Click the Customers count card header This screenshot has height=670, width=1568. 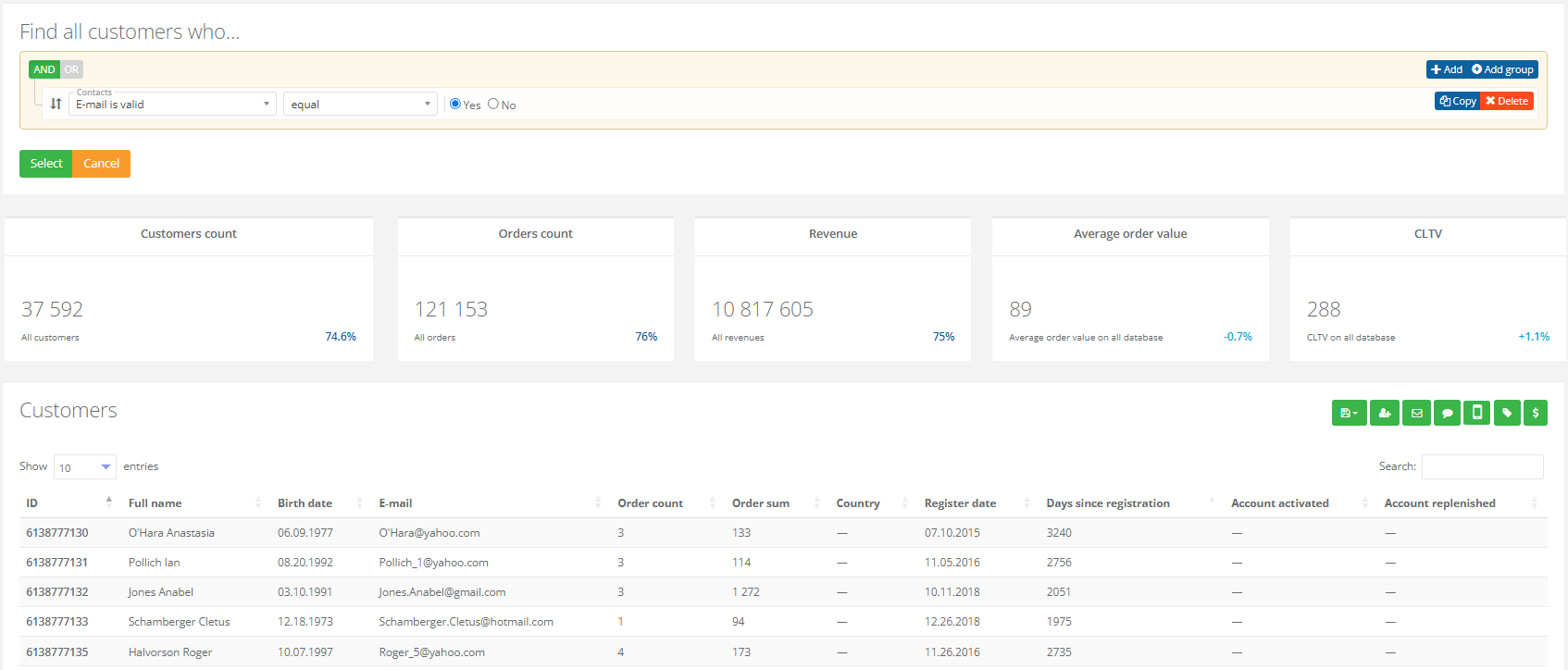(189, 234)
